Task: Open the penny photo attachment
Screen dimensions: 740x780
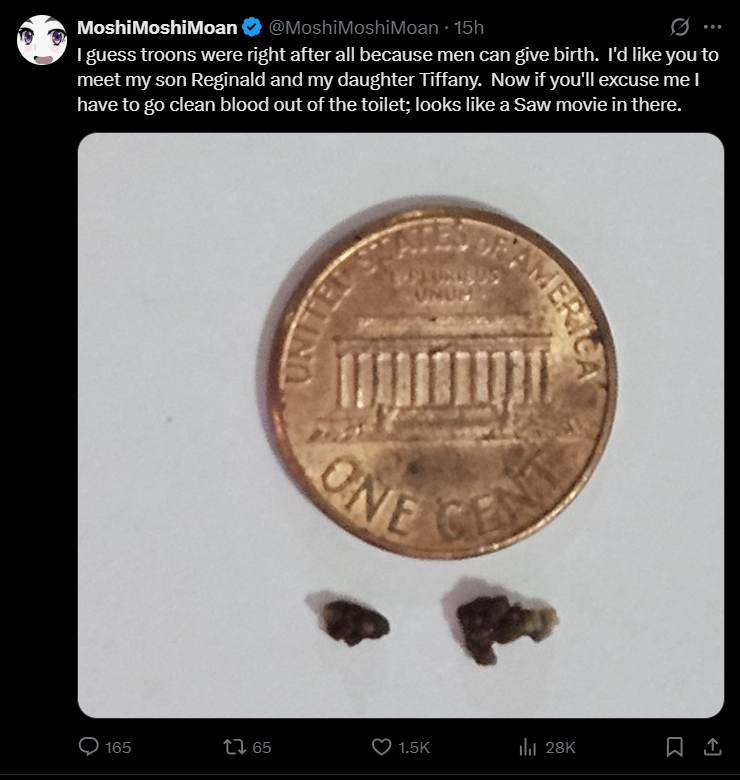Action: coord(401,425)
